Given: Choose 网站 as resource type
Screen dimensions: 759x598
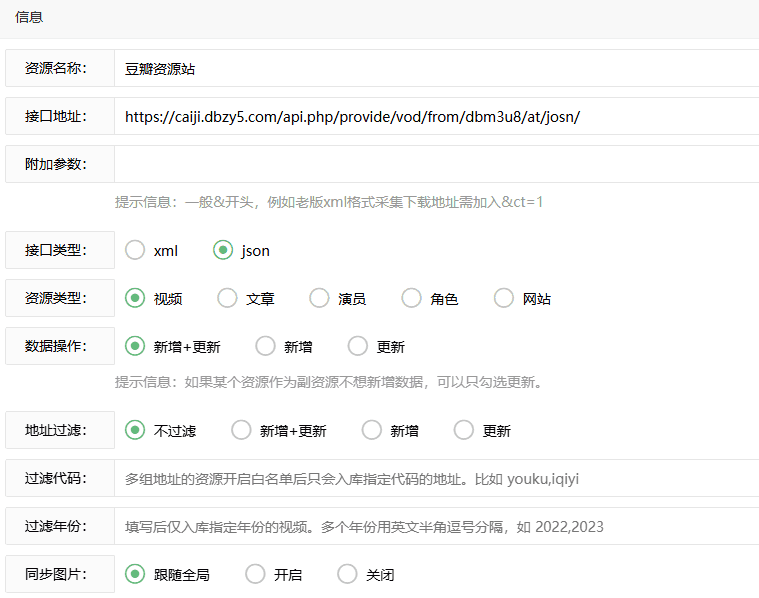Looking at the screenshot, I should pos(504,299).
